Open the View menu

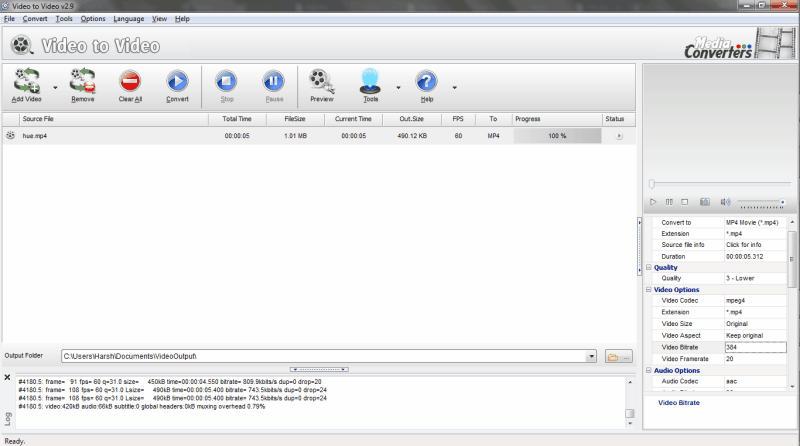pos(159,19)
